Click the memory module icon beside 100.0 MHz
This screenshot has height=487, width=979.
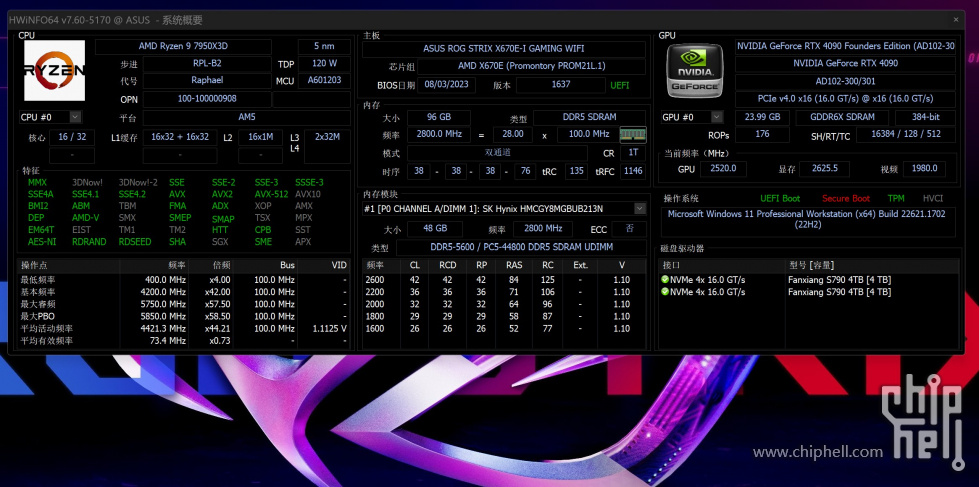click(x=632, y=134)
